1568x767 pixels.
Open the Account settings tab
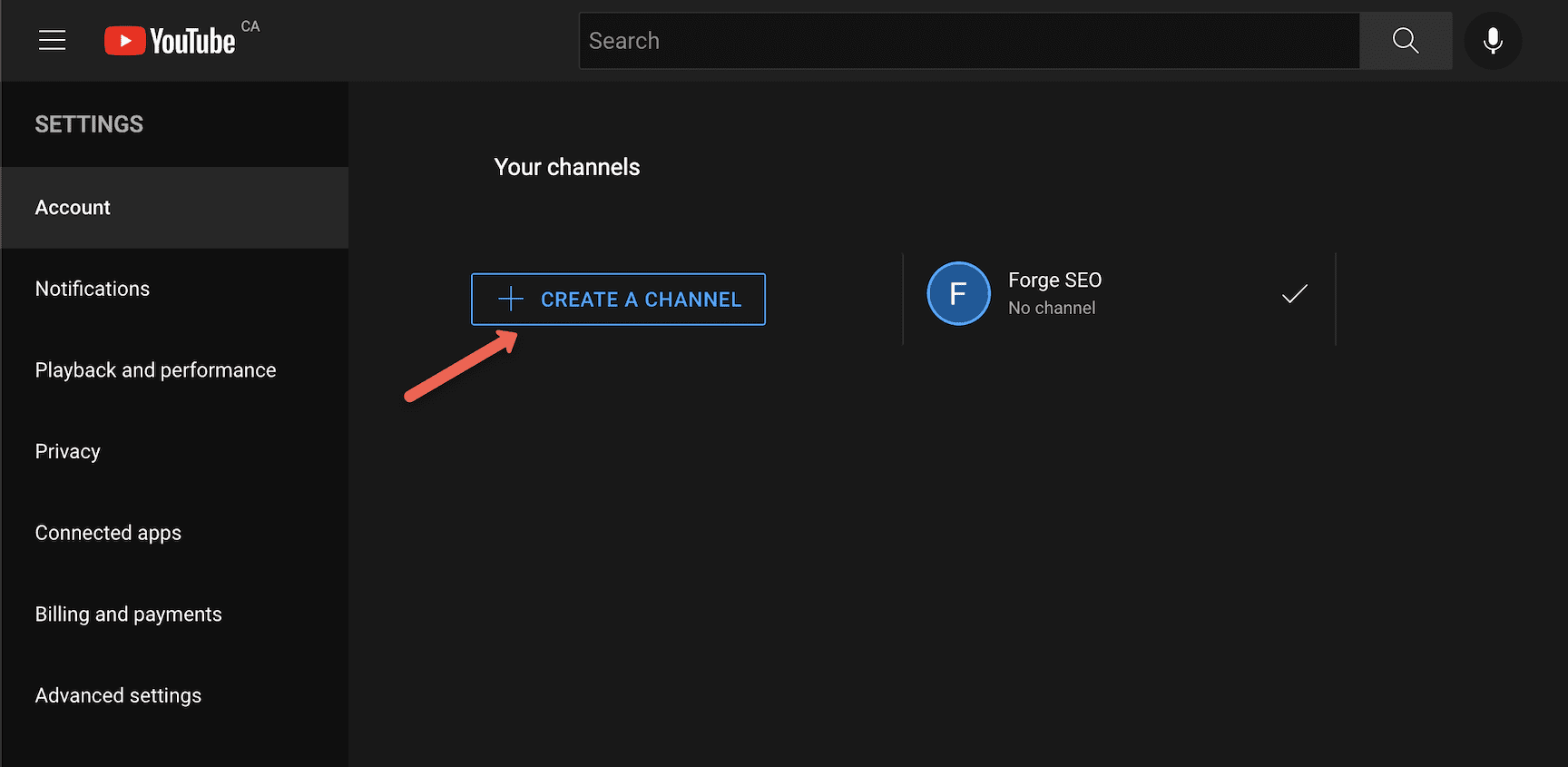pos(73,208)
